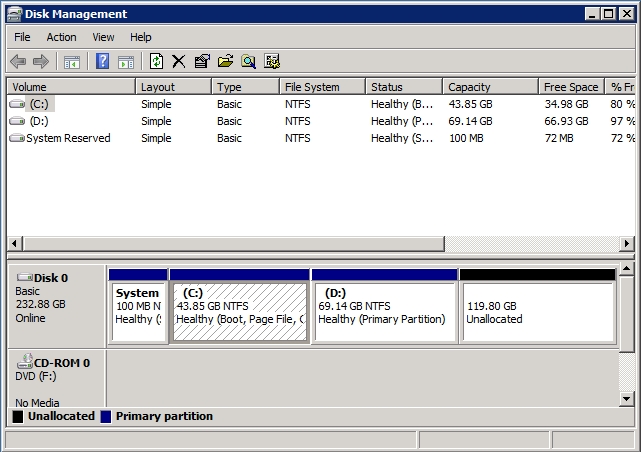
Task: Open the Properties toolbar icon
Action: tap(202, 62)
